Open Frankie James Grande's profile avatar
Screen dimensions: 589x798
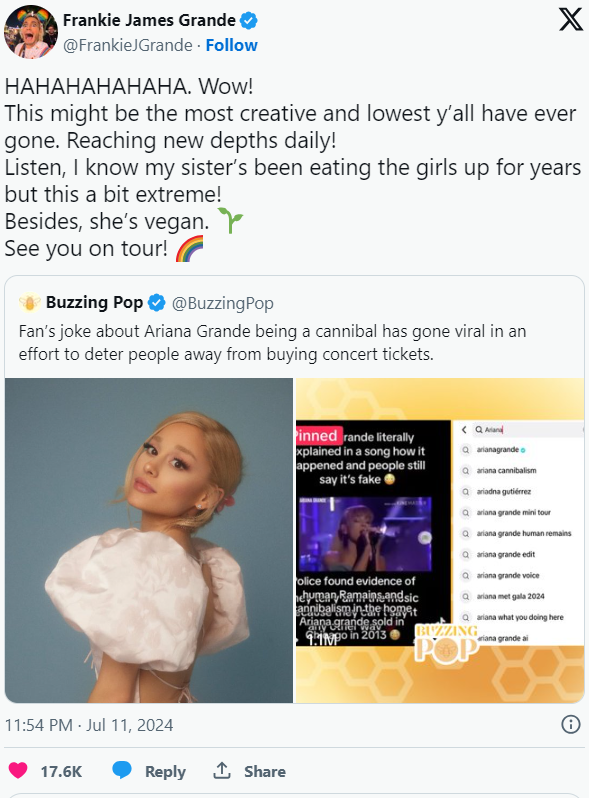[31, 32]
